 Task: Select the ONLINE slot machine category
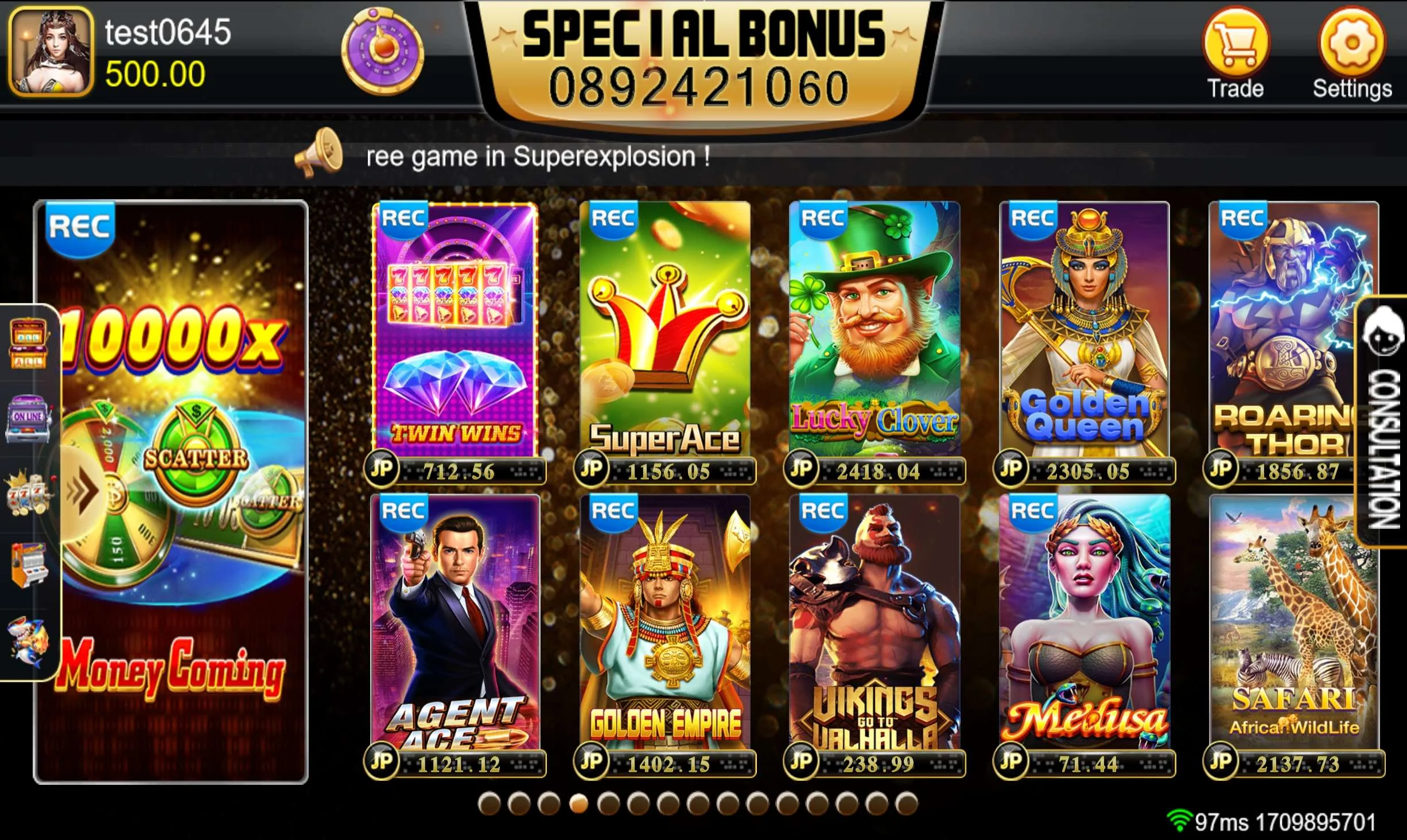pyautogui.click(x=28, y=418)
